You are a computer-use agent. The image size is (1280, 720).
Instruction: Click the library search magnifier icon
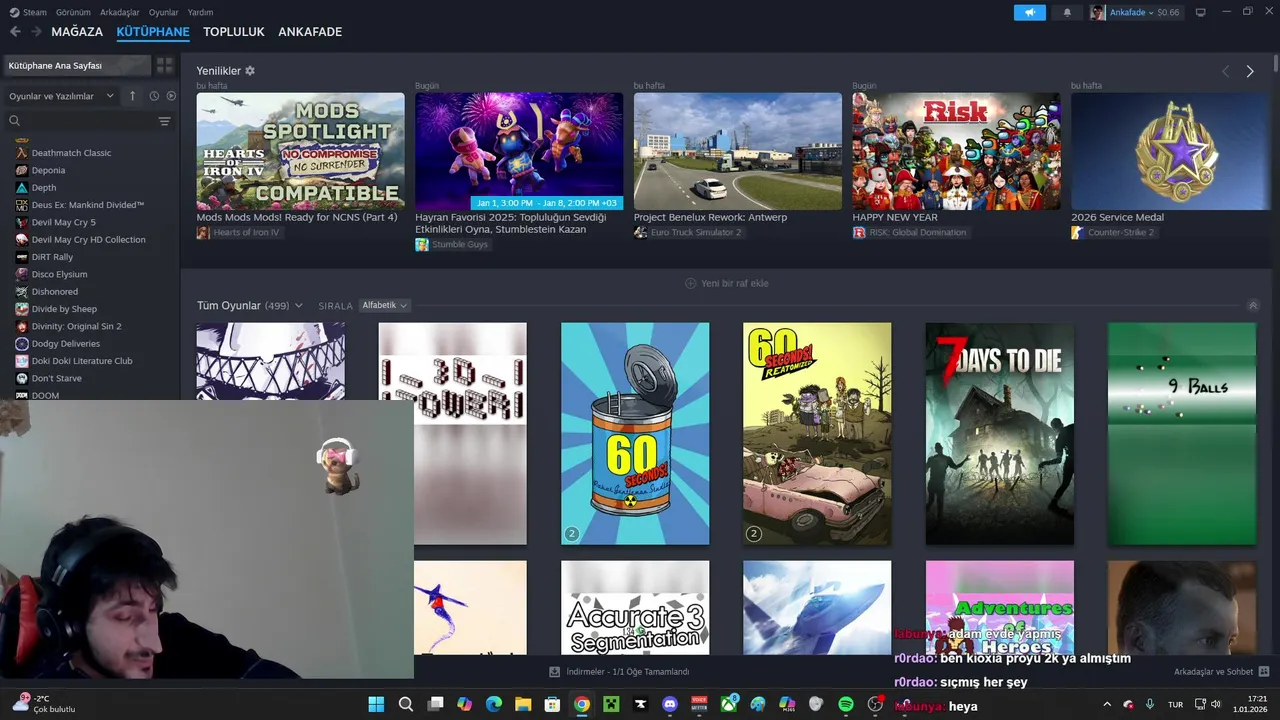tap(14, 121)
